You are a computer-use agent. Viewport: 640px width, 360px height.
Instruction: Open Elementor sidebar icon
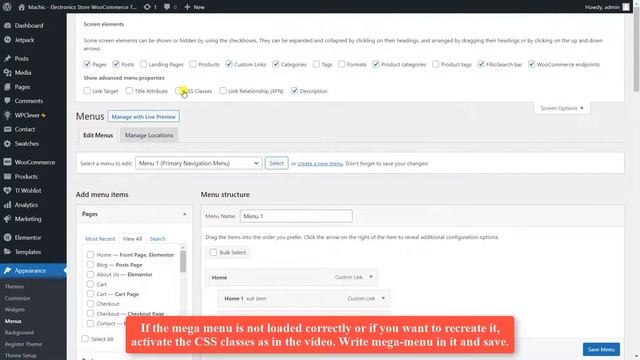[7, 237]
